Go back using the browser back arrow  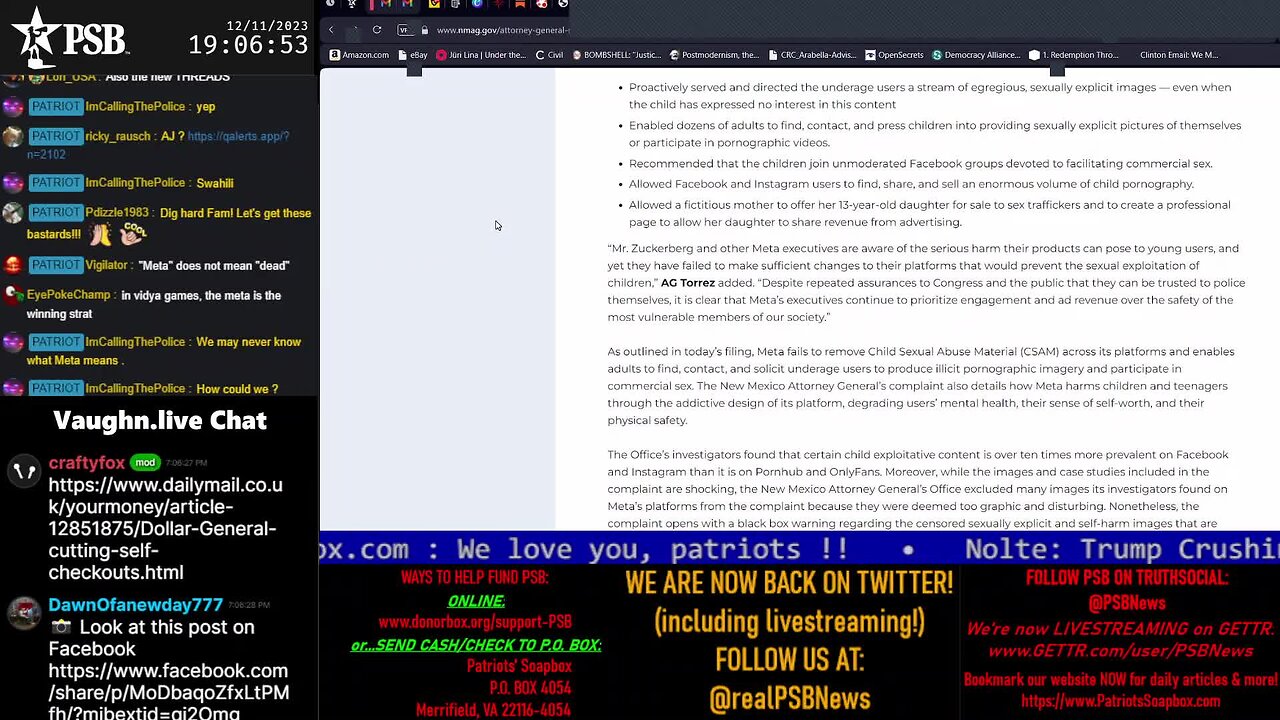click(x=331, y=30)
